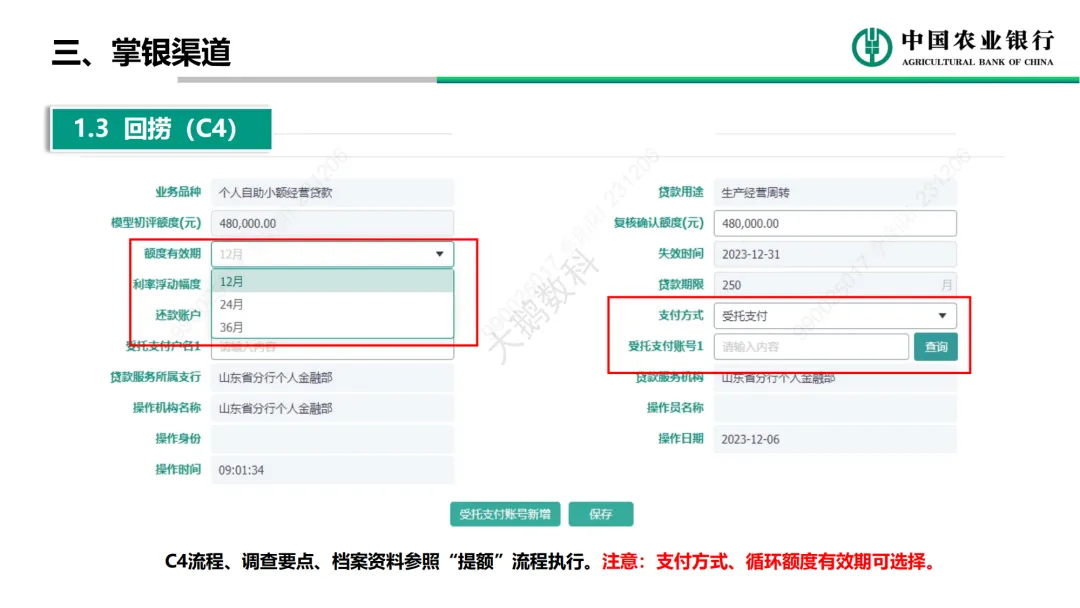Image resolution: width=1080 pixels, height=608 pixels.
Task: Click the 操作时间 field 09:01:34
Action: tap(332, 469)
